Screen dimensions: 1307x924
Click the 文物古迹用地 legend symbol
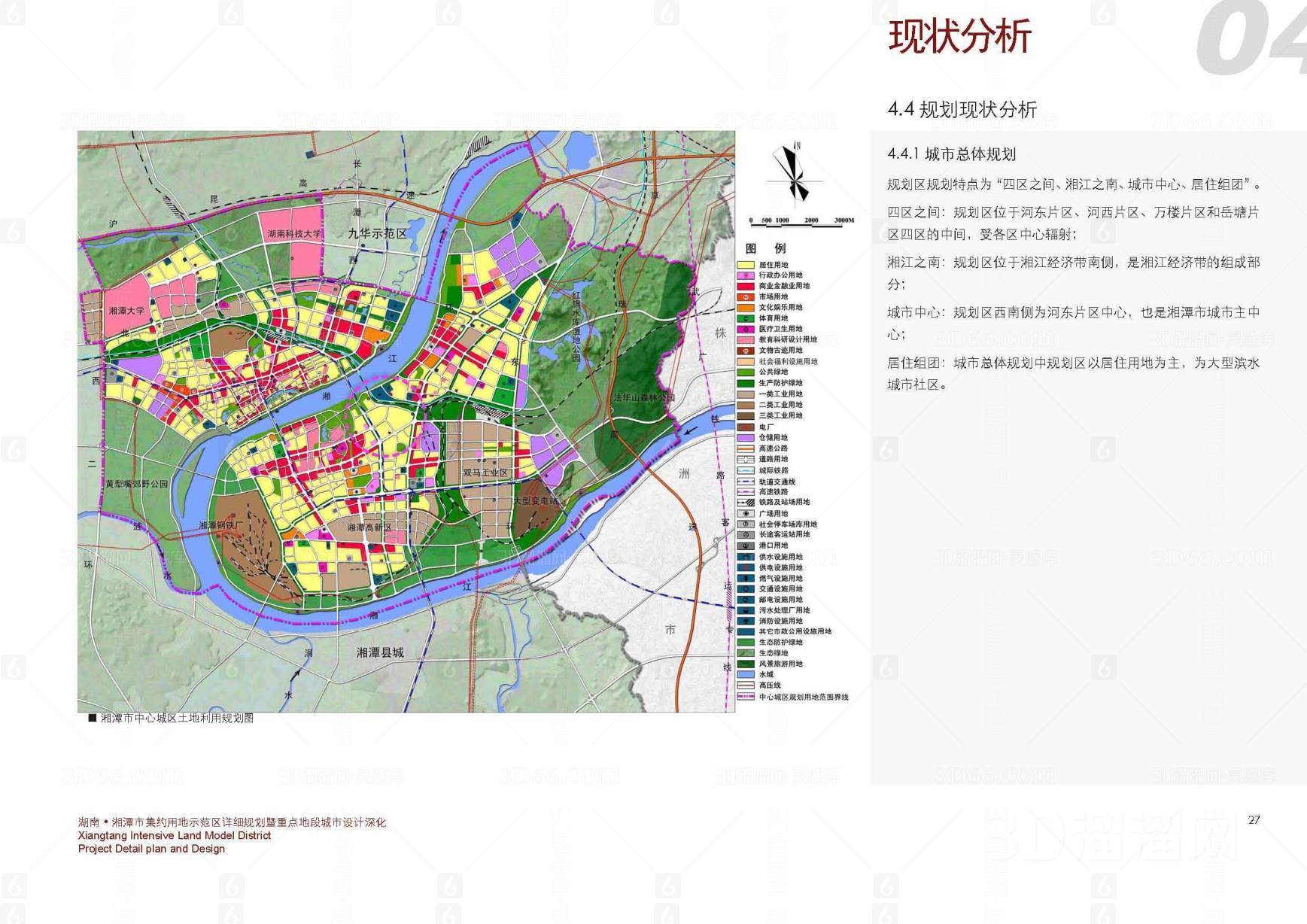745,351
